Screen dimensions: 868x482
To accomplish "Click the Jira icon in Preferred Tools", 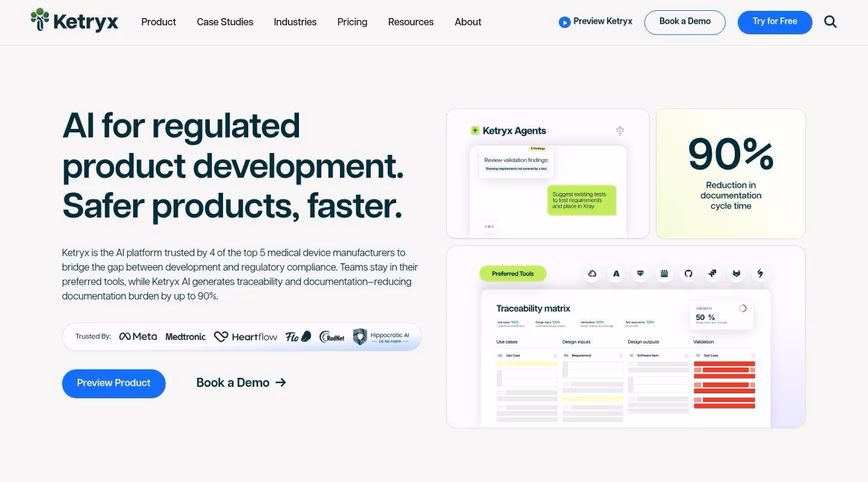I will (x=712, y=273).
